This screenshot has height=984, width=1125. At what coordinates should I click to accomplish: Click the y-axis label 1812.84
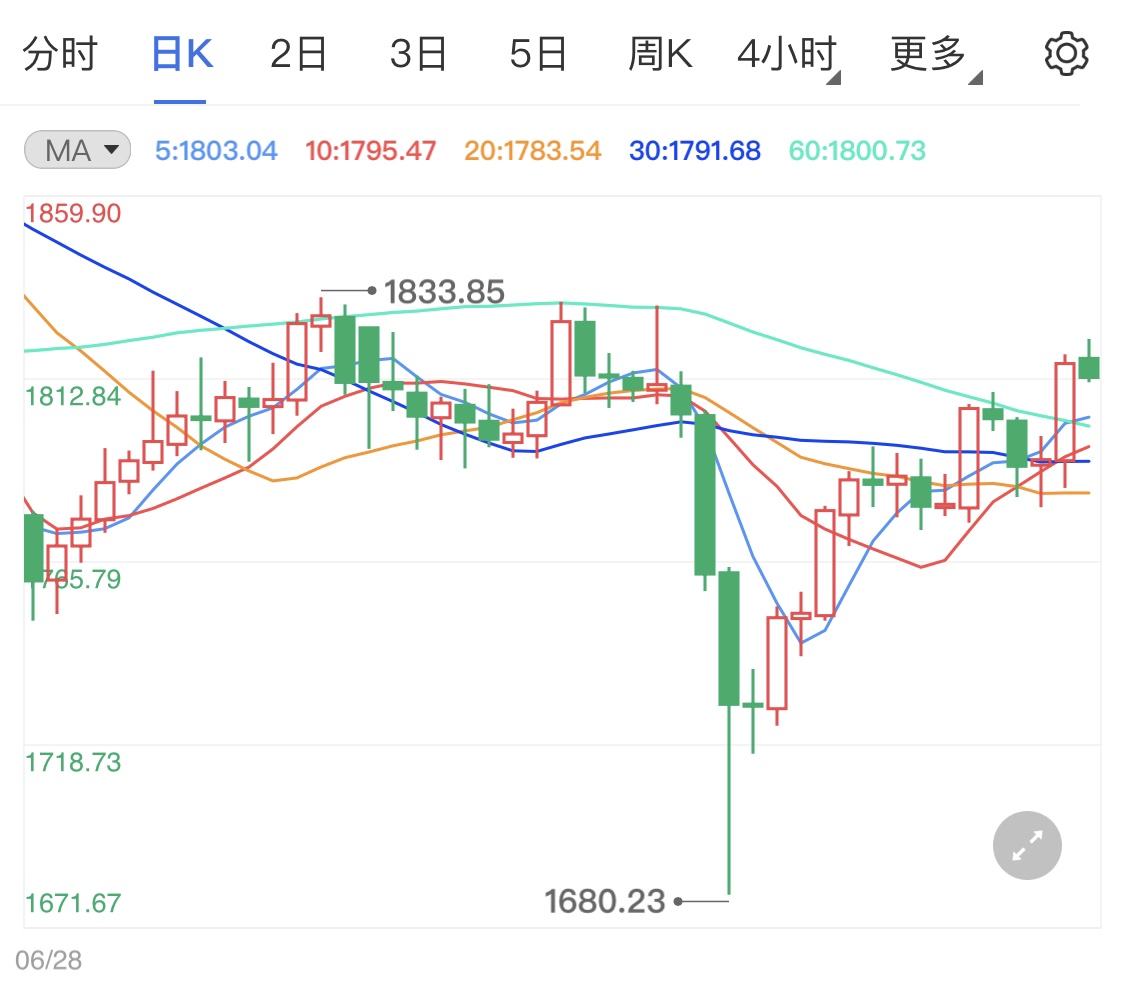click(73, 396)
